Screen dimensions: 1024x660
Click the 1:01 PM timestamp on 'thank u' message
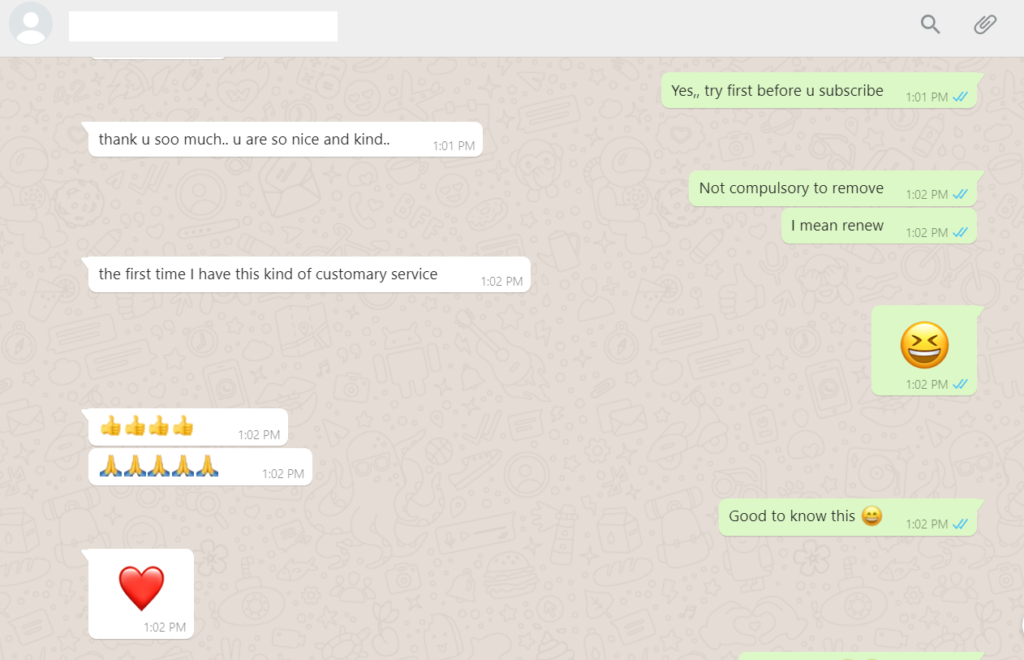pyautogui.click(x=454, y=146)
